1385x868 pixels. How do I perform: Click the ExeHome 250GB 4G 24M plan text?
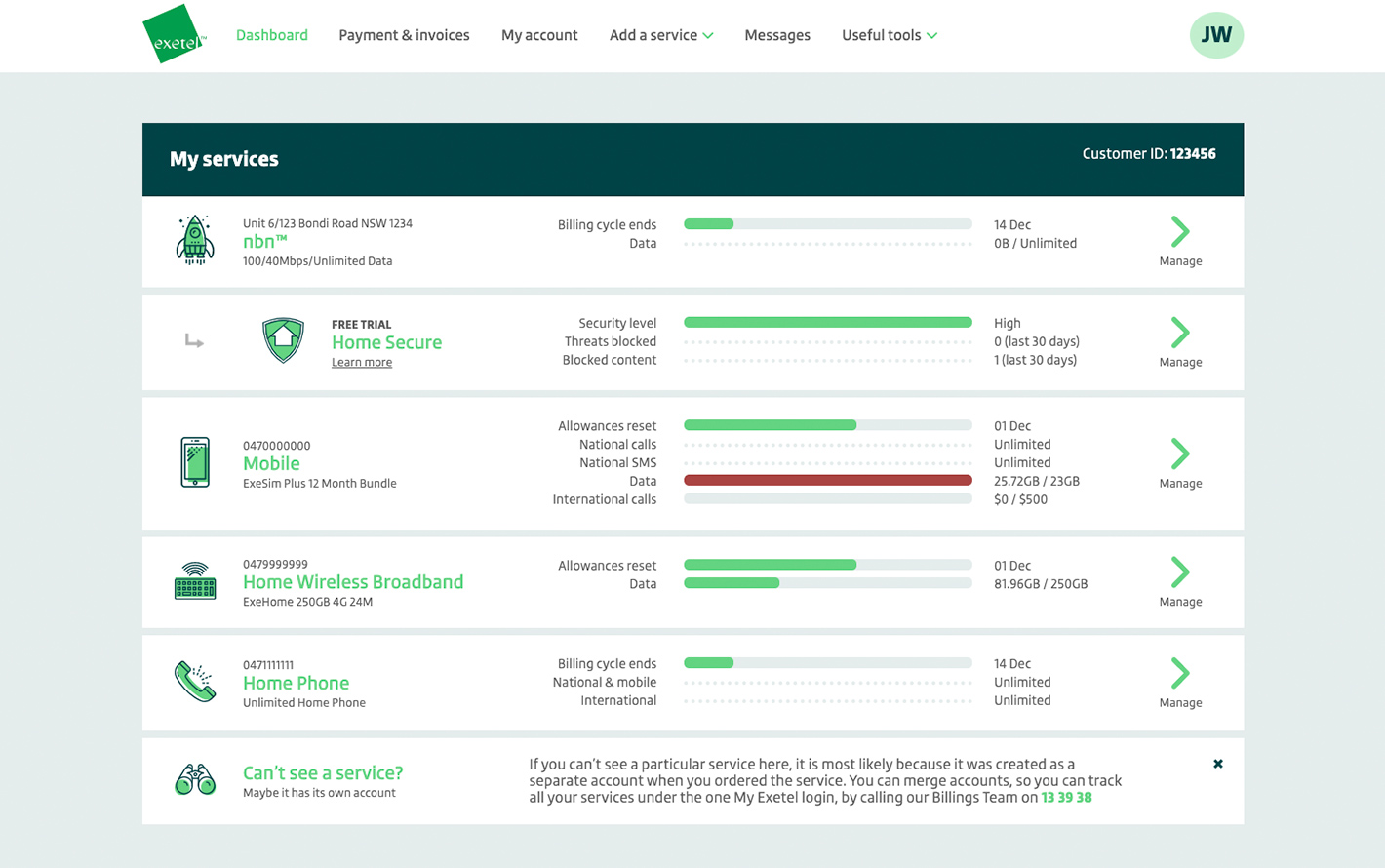tap(308, 602)
